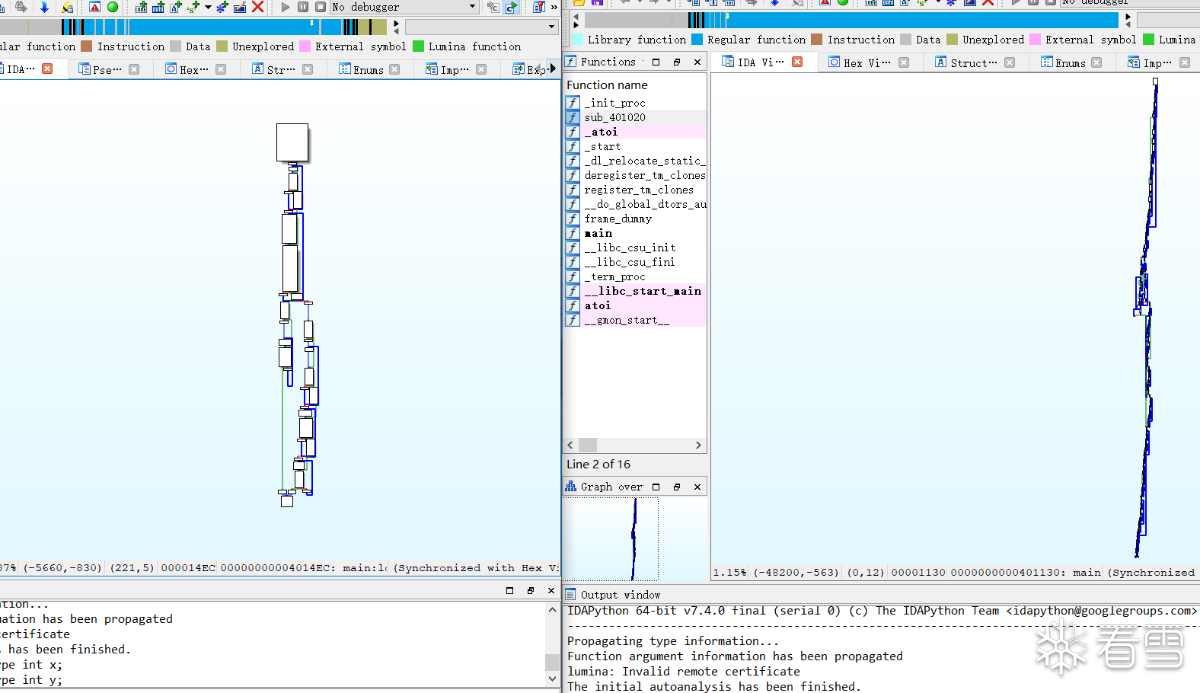Viewport: 1200px width, 693px height.
Task: Maximize the Functions panel using its square icon
Action: pyautogui.click(x=656, y=62)
